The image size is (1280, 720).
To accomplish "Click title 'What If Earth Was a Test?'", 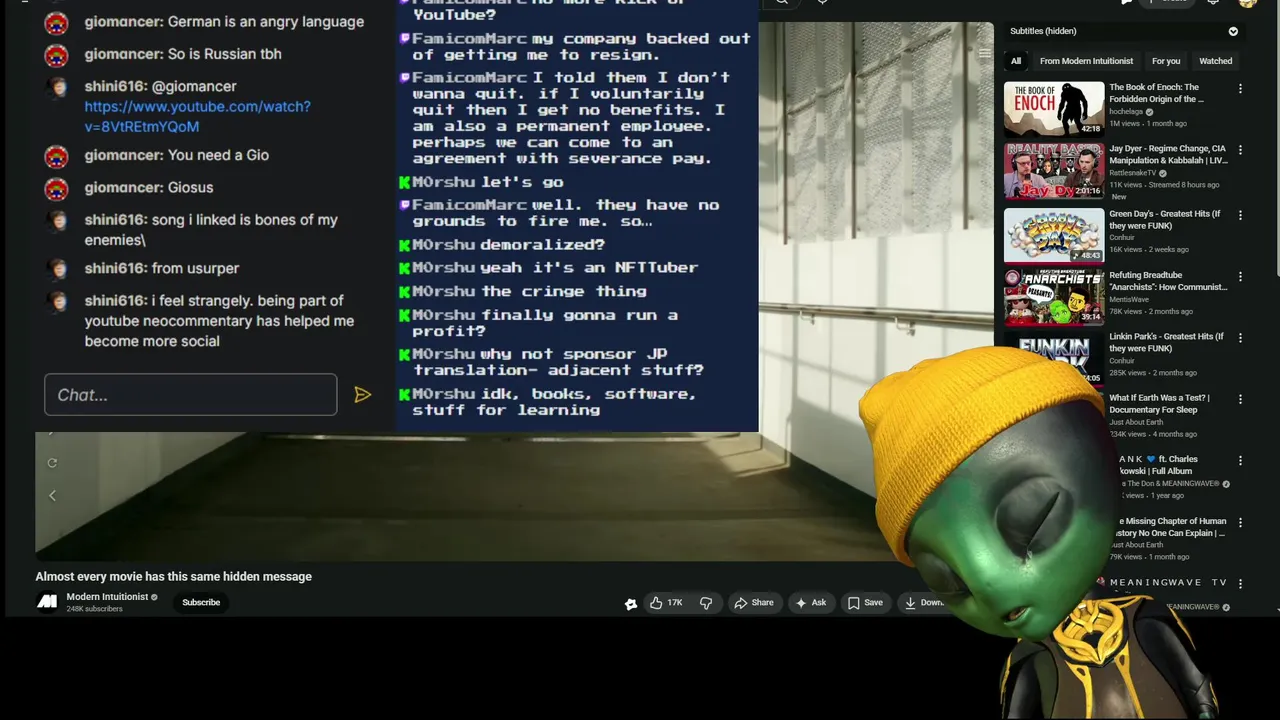I will click(x=1159, y=404).
